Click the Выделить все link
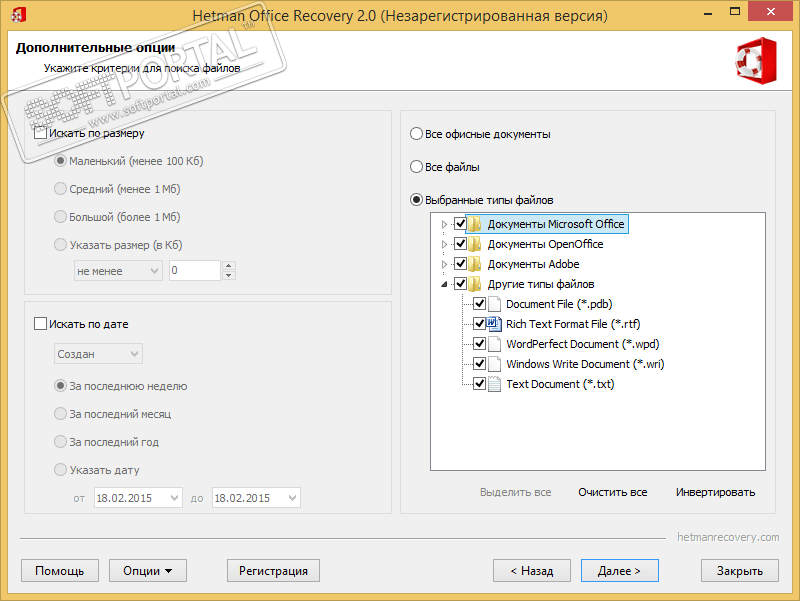The height and width of the screenshot is (601, 800). (x=515, y=492)
